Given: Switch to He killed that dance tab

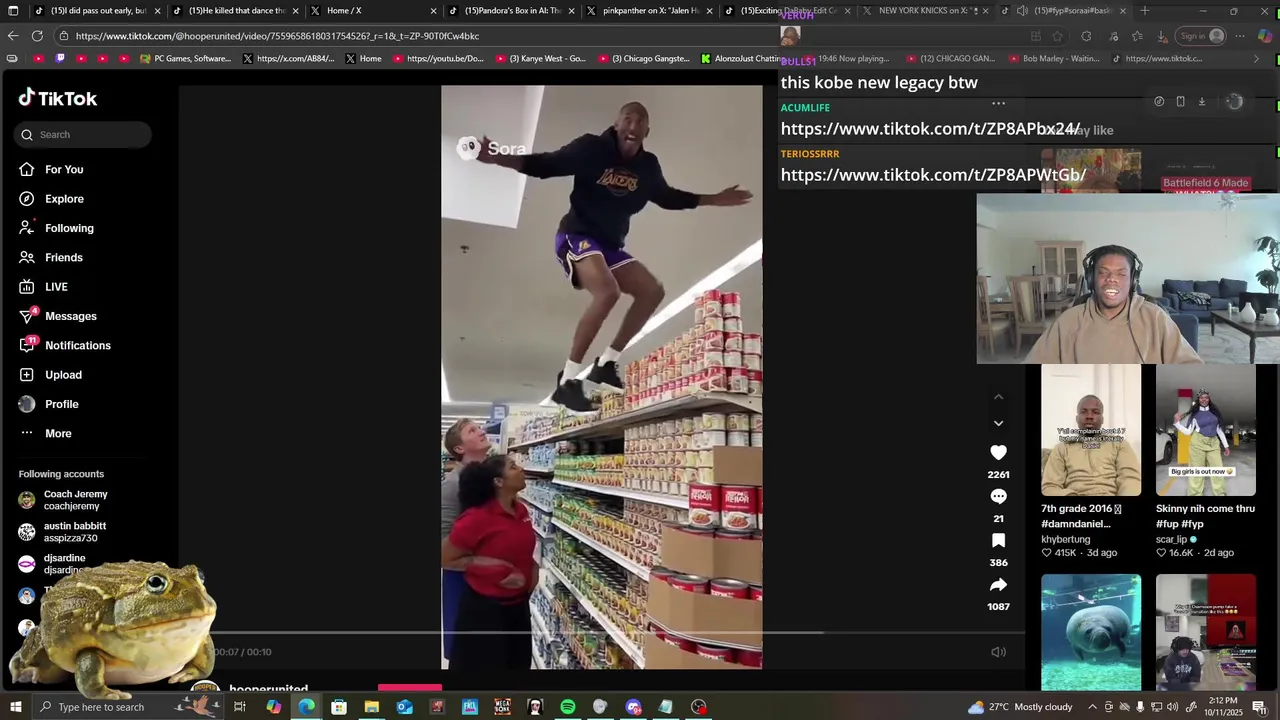Looking at the screenshot, I should click(x=234, y=11).
